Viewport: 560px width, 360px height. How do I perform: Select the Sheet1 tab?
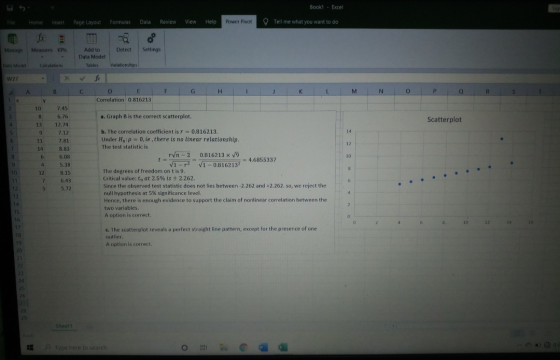(x=64, y=326)
